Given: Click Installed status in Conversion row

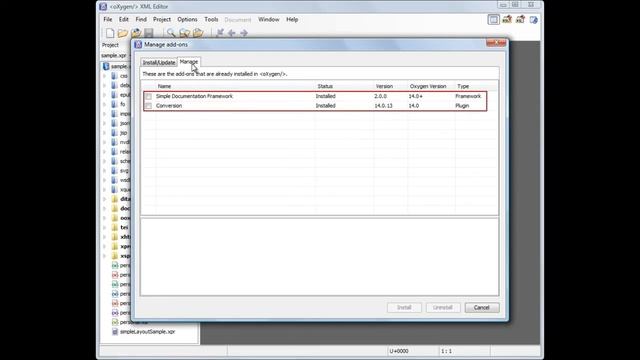Looking at the screenshot, I should coord(325,106).
